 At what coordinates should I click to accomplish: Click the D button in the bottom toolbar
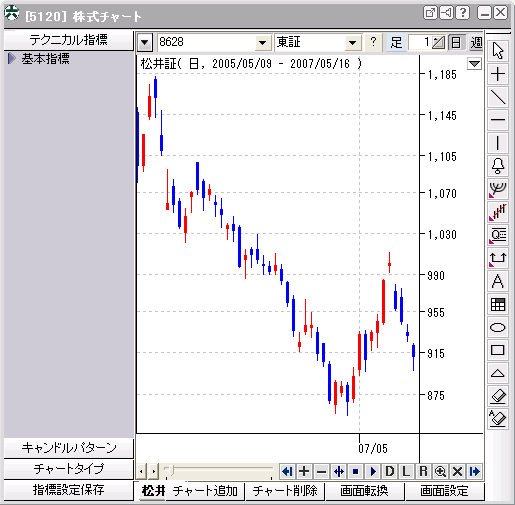(389, 471)
